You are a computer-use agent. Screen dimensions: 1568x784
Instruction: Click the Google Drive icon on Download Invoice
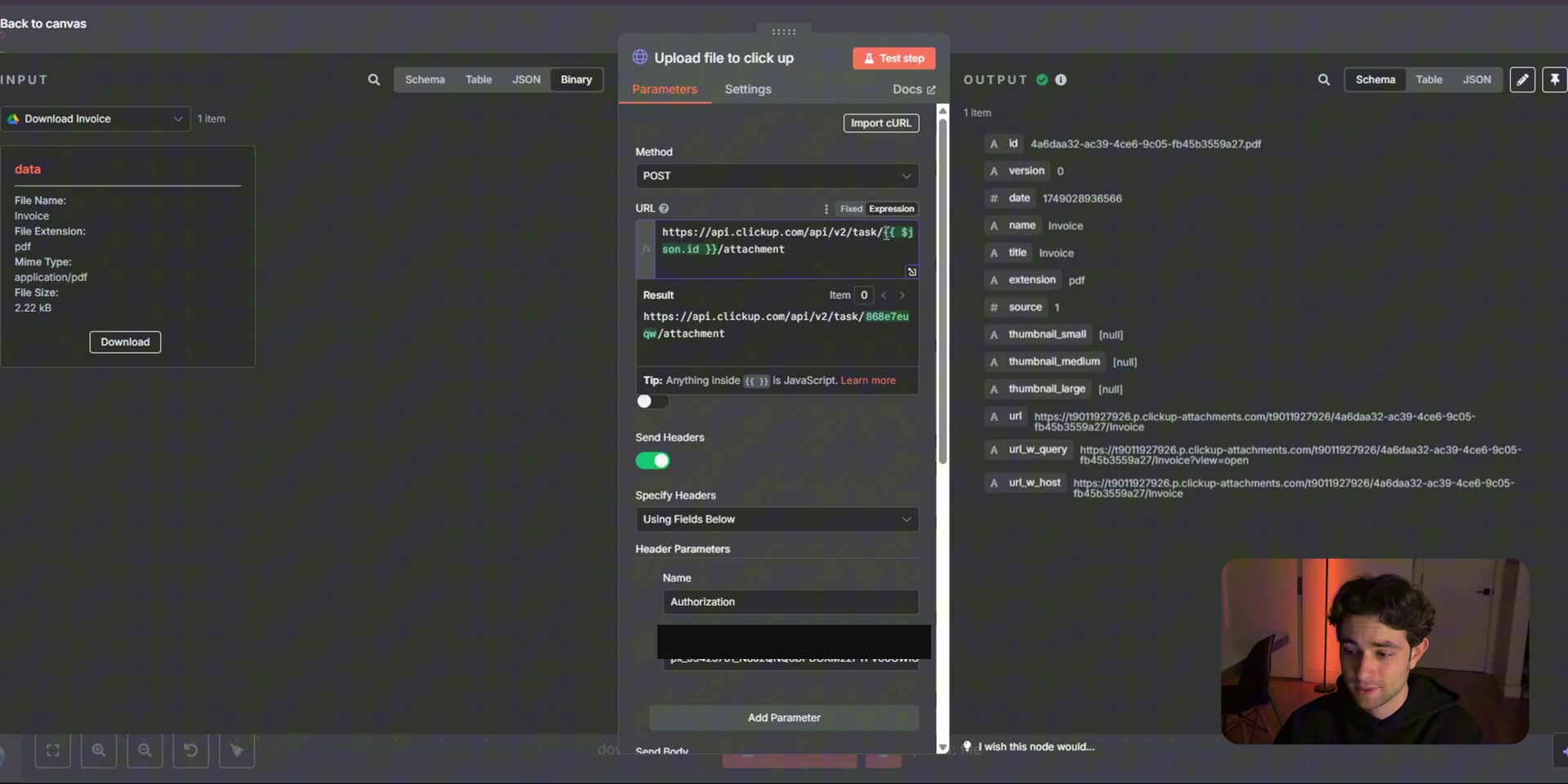tap(13, 119)
